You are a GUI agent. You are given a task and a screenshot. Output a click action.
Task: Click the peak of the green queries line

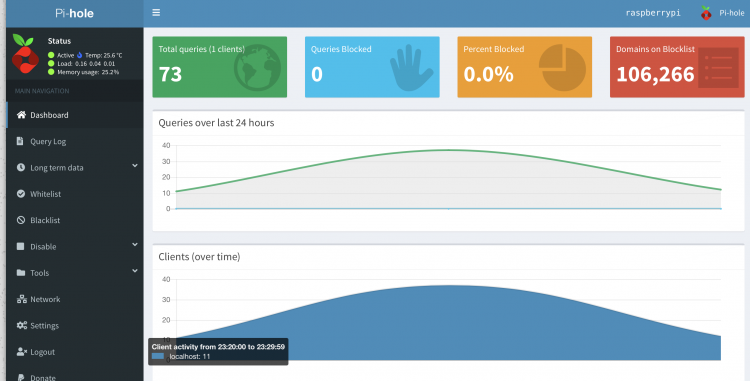tap(448, 150)
